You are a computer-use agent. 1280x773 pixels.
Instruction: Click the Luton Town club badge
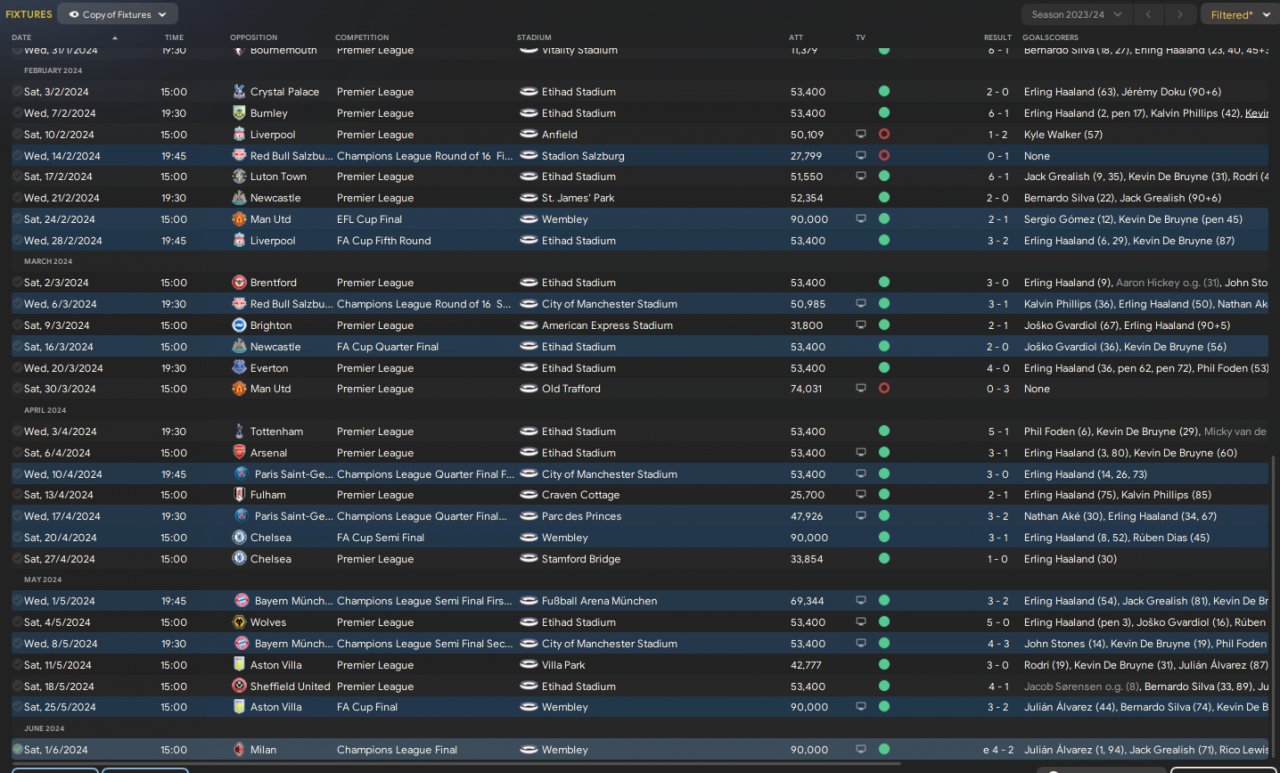tap(239, 177)
